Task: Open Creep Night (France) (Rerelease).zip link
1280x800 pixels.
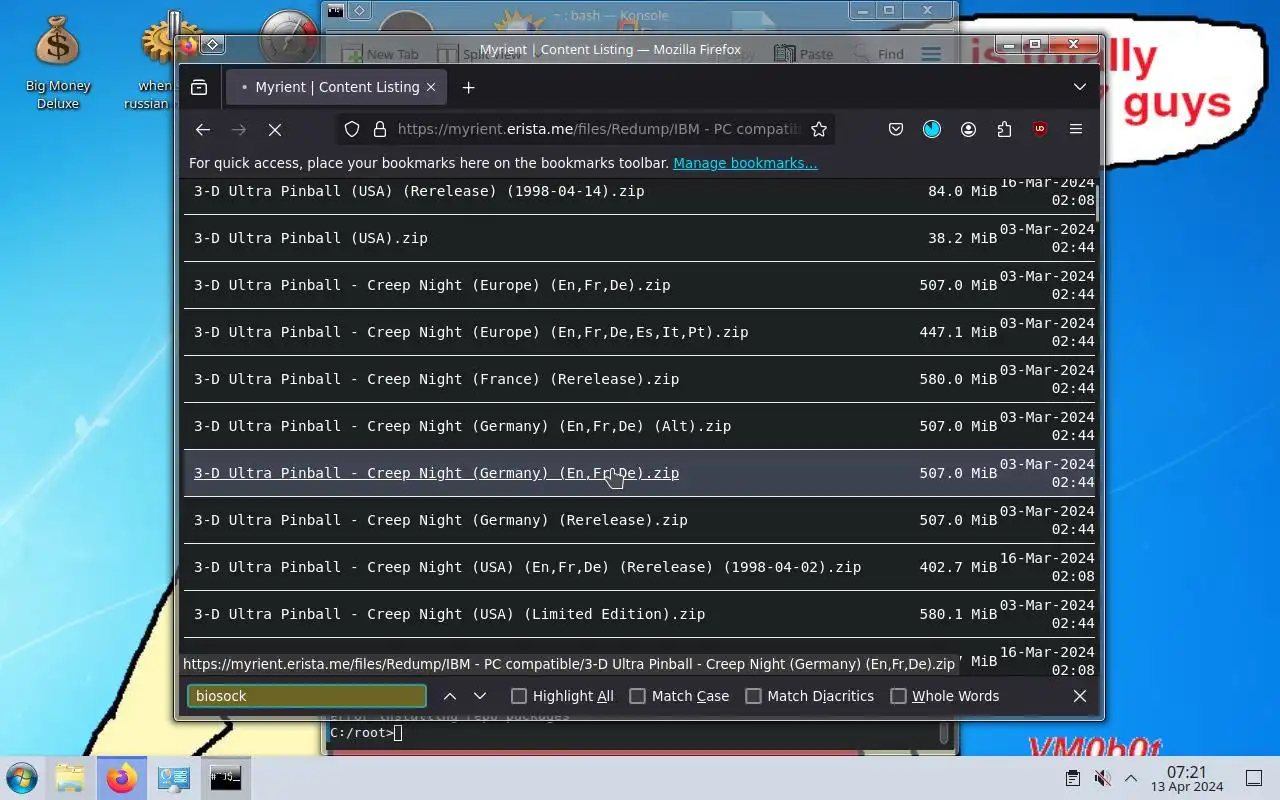Action: coord(437,379)
